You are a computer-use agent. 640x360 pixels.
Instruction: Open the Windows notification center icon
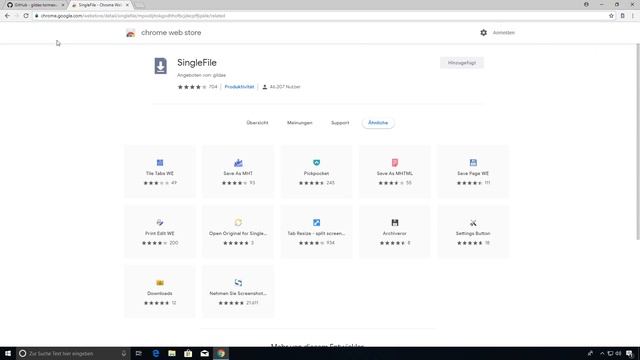(x=629, y=353)
